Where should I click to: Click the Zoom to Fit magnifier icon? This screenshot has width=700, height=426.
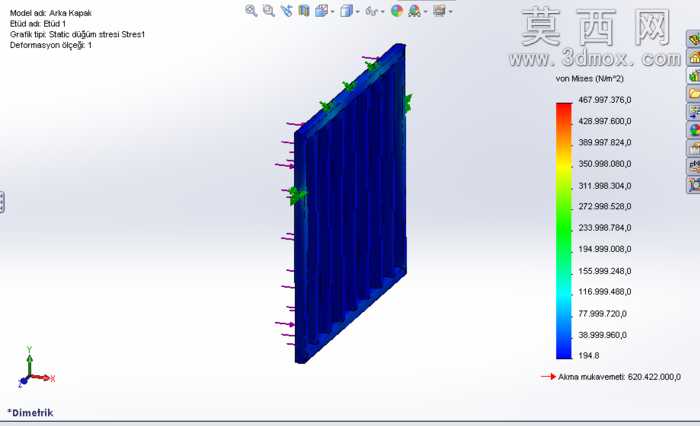coord(251,11)
